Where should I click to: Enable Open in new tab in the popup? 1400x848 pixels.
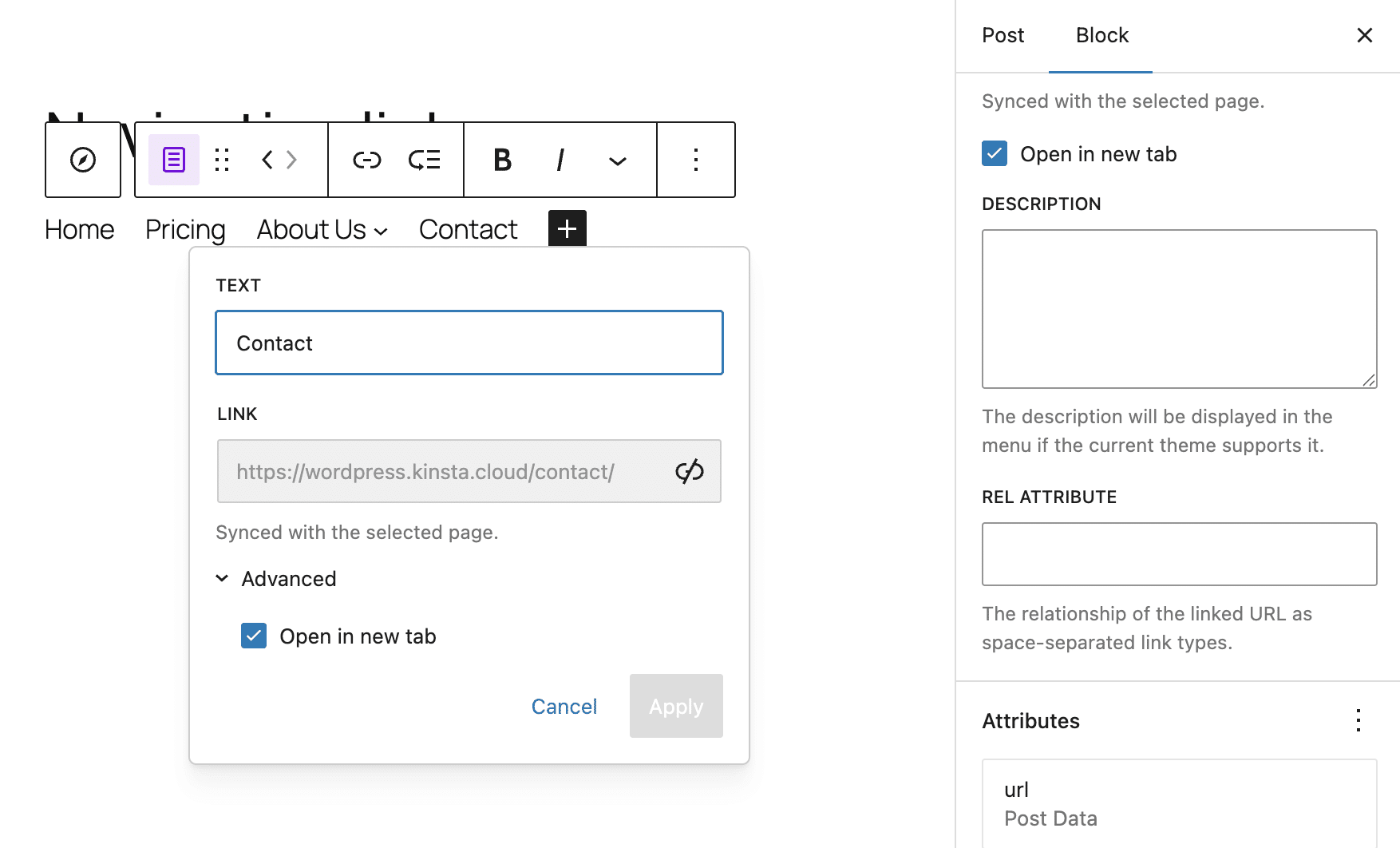[254, 636]
